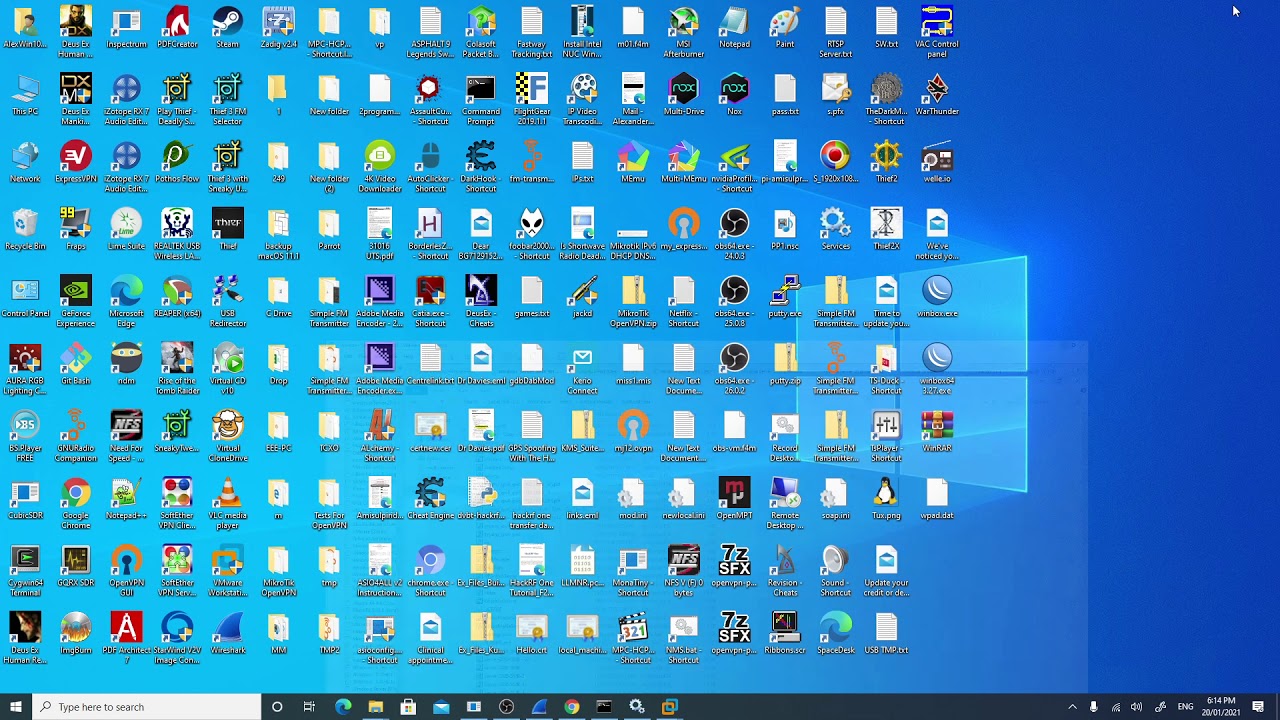Show hidden system tray icons
The image size is (1280, 720).
point(1072,707)
